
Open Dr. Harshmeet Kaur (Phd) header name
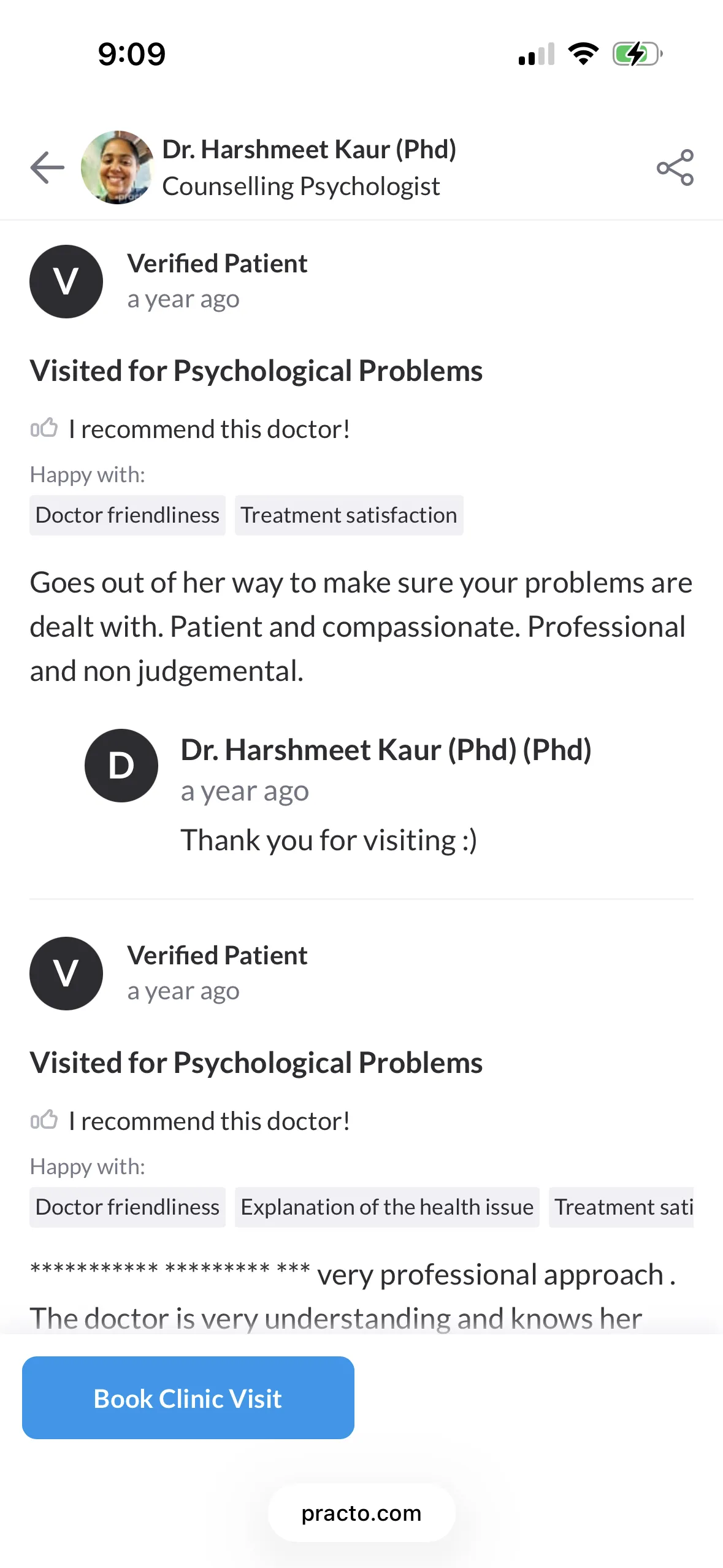point(309,149)
